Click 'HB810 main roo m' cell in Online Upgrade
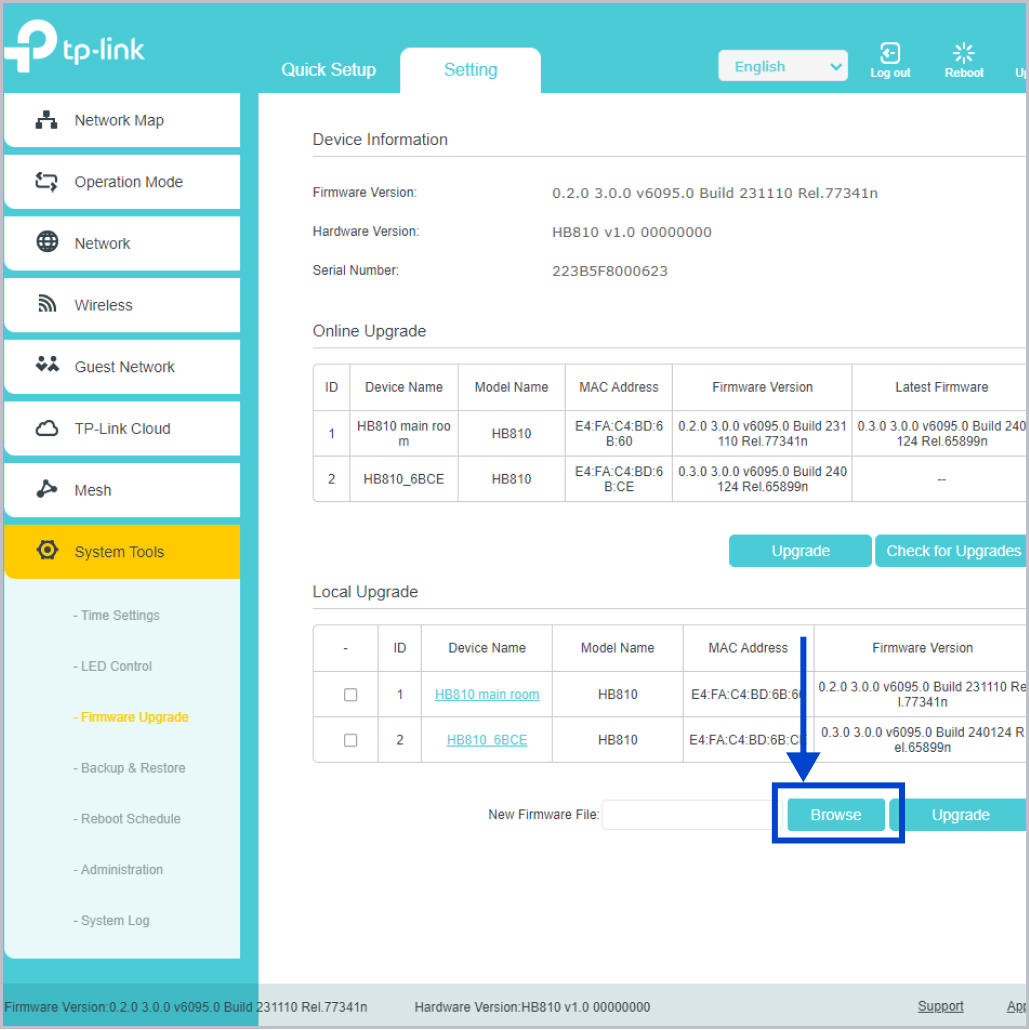The height and width of the screenshot is (1030, 1029). coord(403,434)
